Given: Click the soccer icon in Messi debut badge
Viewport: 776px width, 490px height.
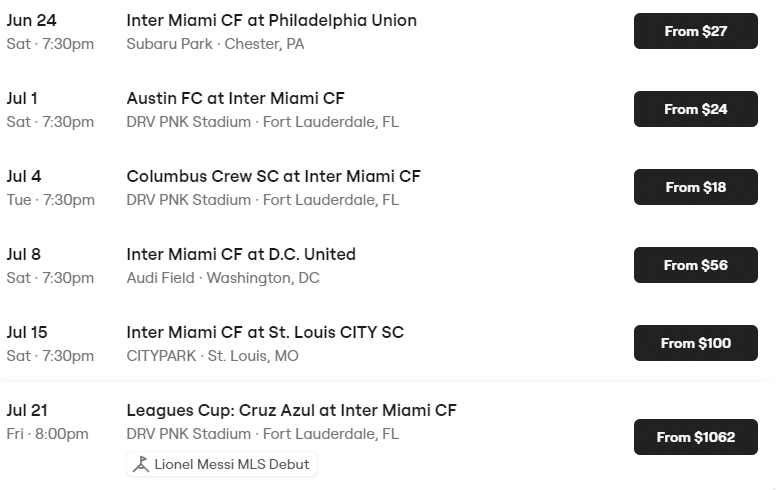Looking at the screenshot, I should coord(142,464).
